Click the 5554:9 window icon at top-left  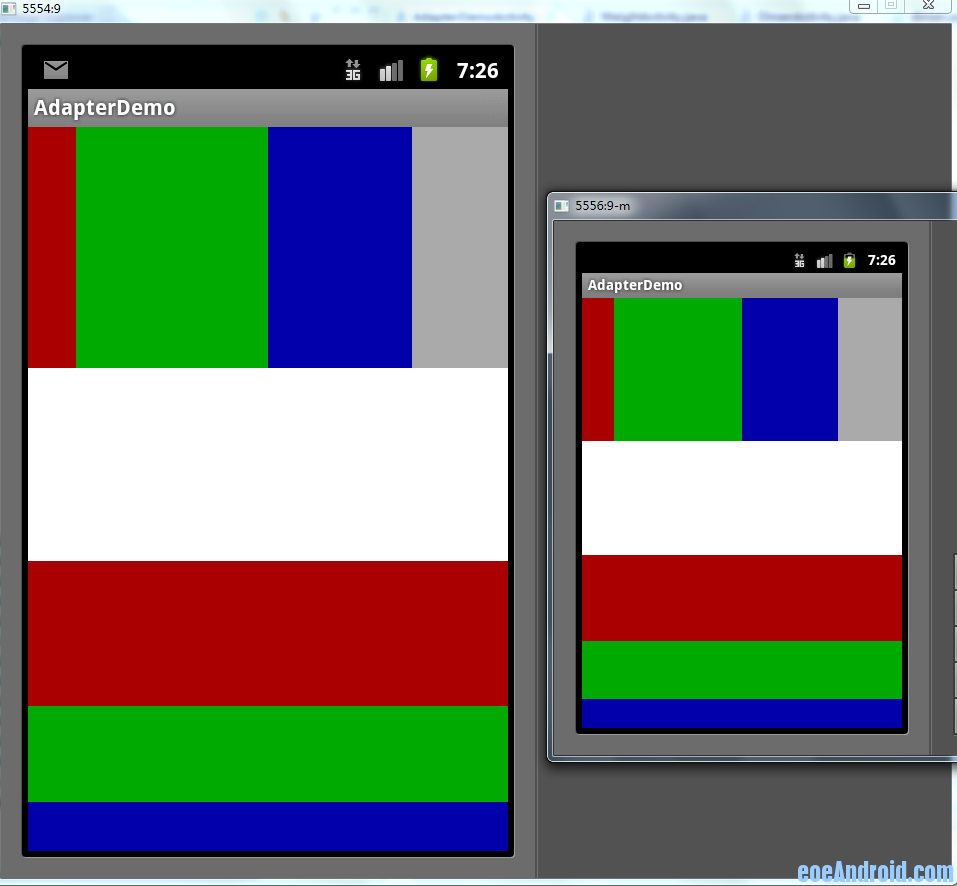point(9,8)
